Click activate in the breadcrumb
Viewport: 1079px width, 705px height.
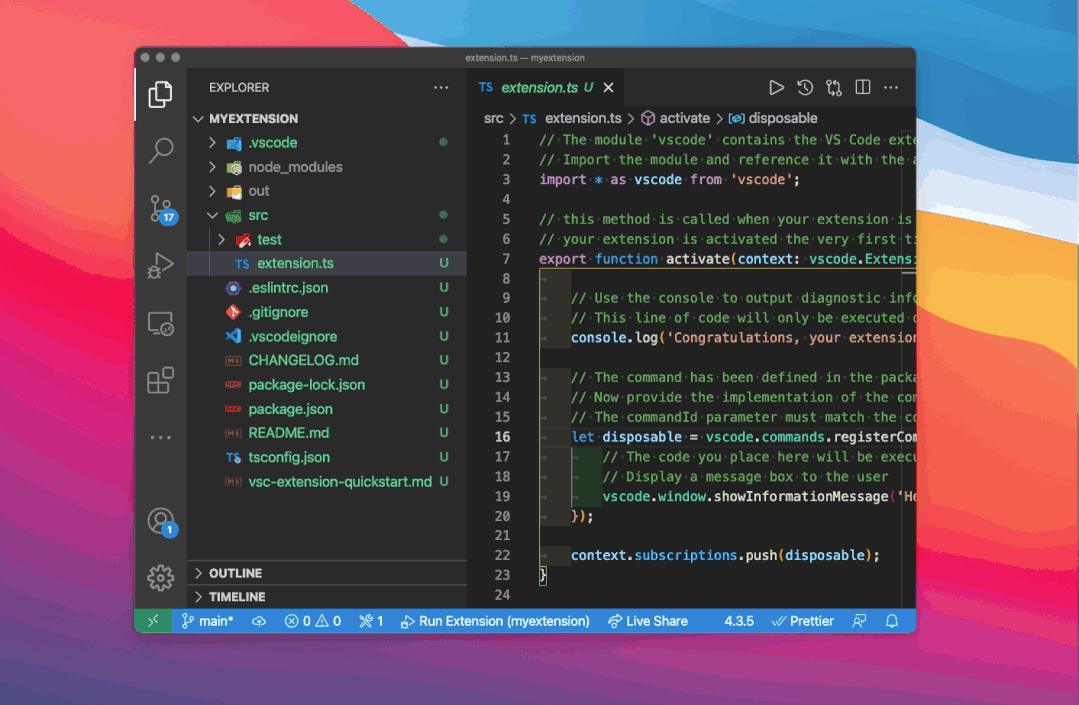point(676,118)
